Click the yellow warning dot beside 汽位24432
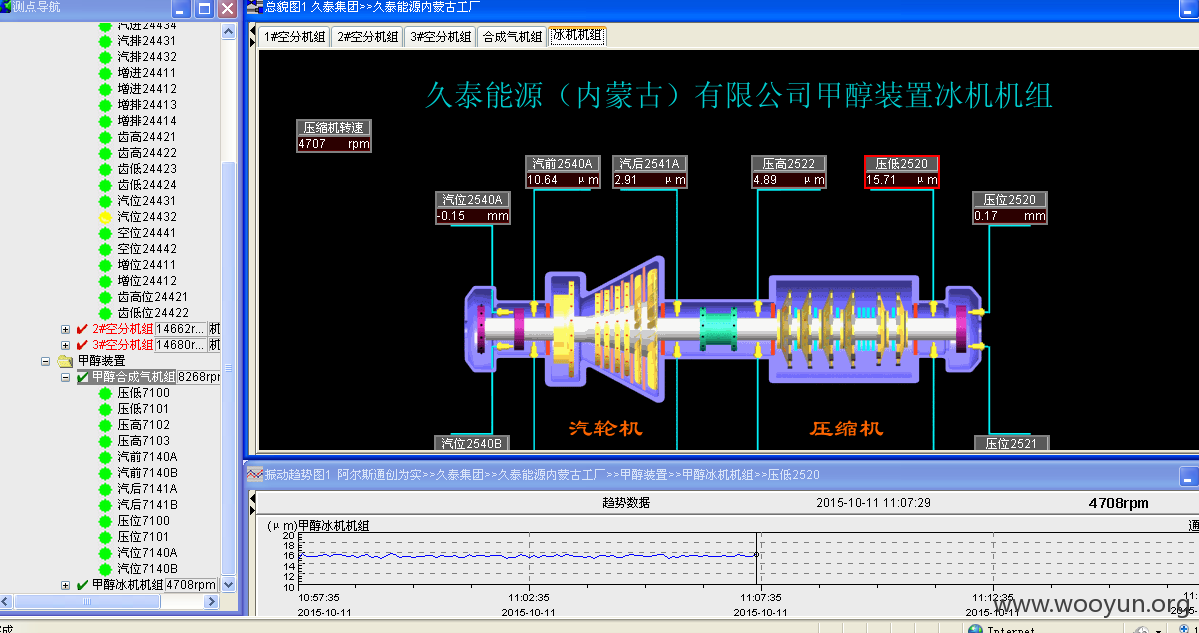This screenshot has width=1199, height=633. [x=106, y=217]
